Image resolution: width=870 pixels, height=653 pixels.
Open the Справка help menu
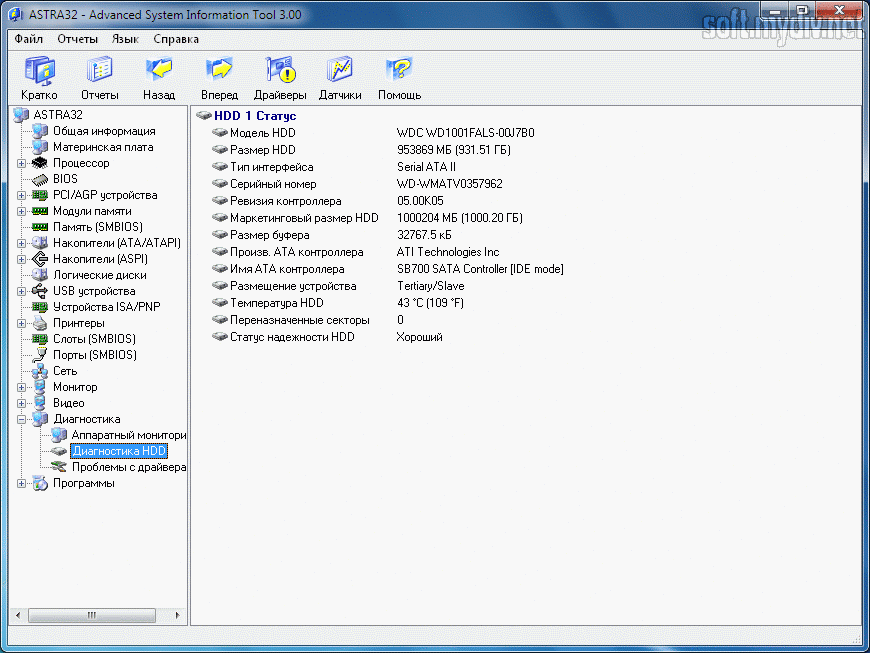click(x=176, y=39)
